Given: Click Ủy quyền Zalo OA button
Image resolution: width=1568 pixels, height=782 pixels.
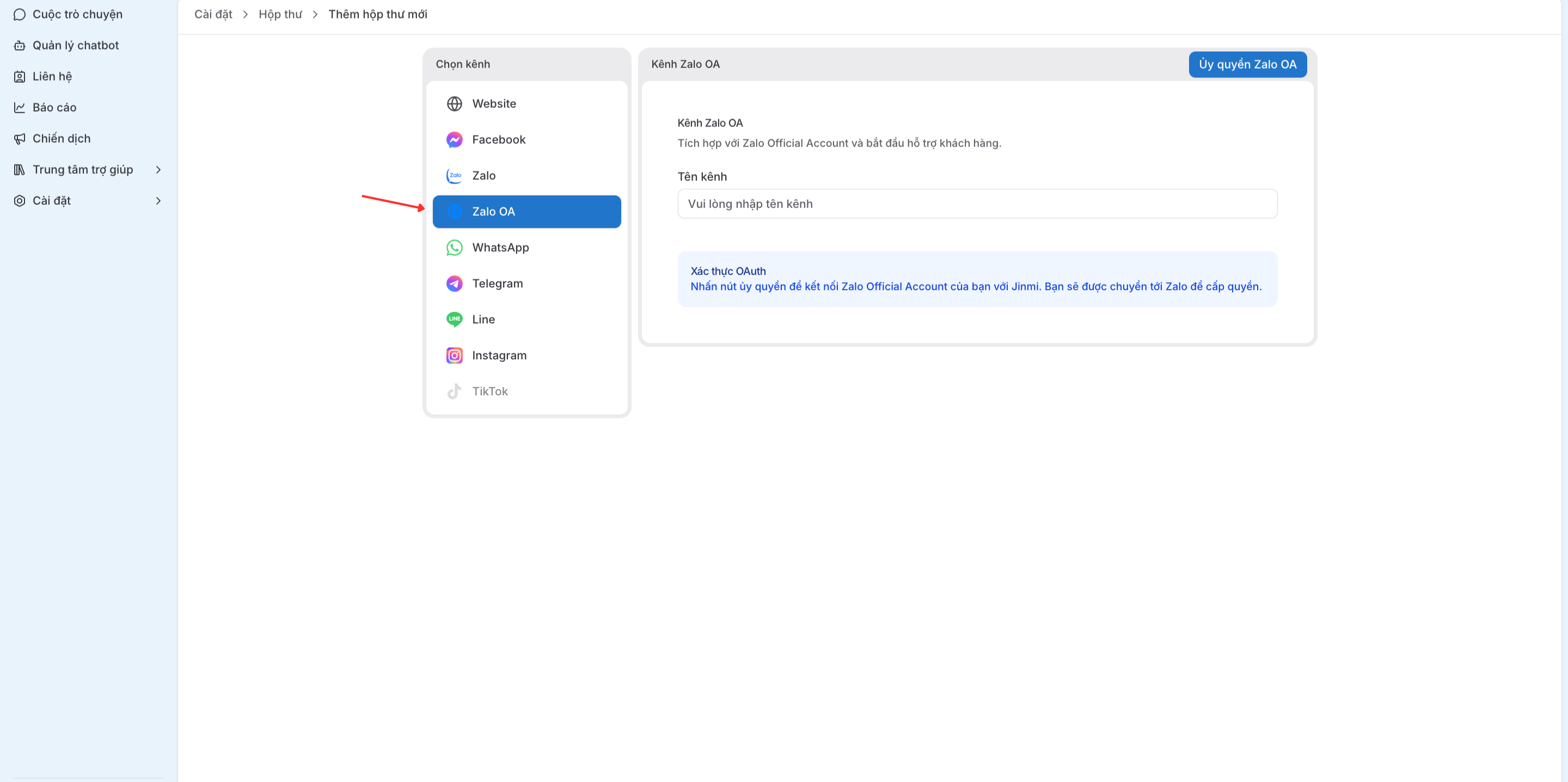Looking at the screenshot, I should (1247, 64).
